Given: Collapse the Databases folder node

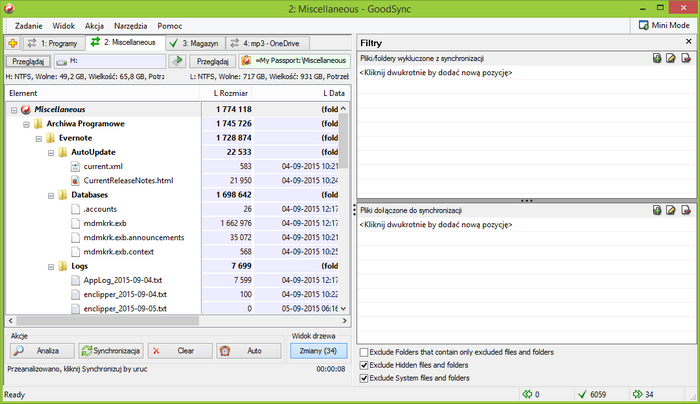Looking at the screenshot, I should pyautogui.click(x=50, y=195).
